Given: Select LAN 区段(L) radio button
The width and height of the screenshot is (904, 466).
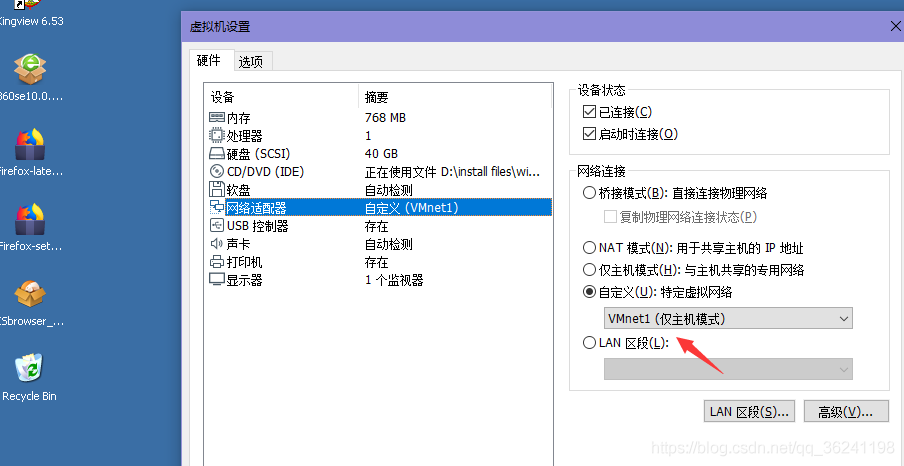Looking at the screenshot, I should point(589,343).
